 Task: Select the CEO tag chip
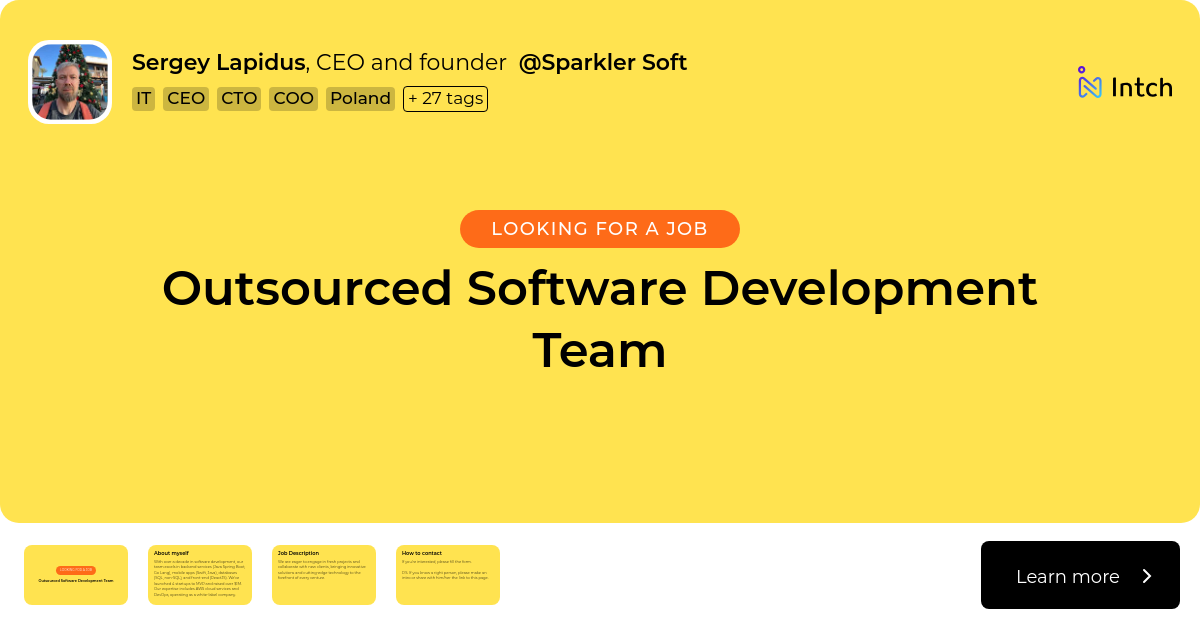point(186,99)
